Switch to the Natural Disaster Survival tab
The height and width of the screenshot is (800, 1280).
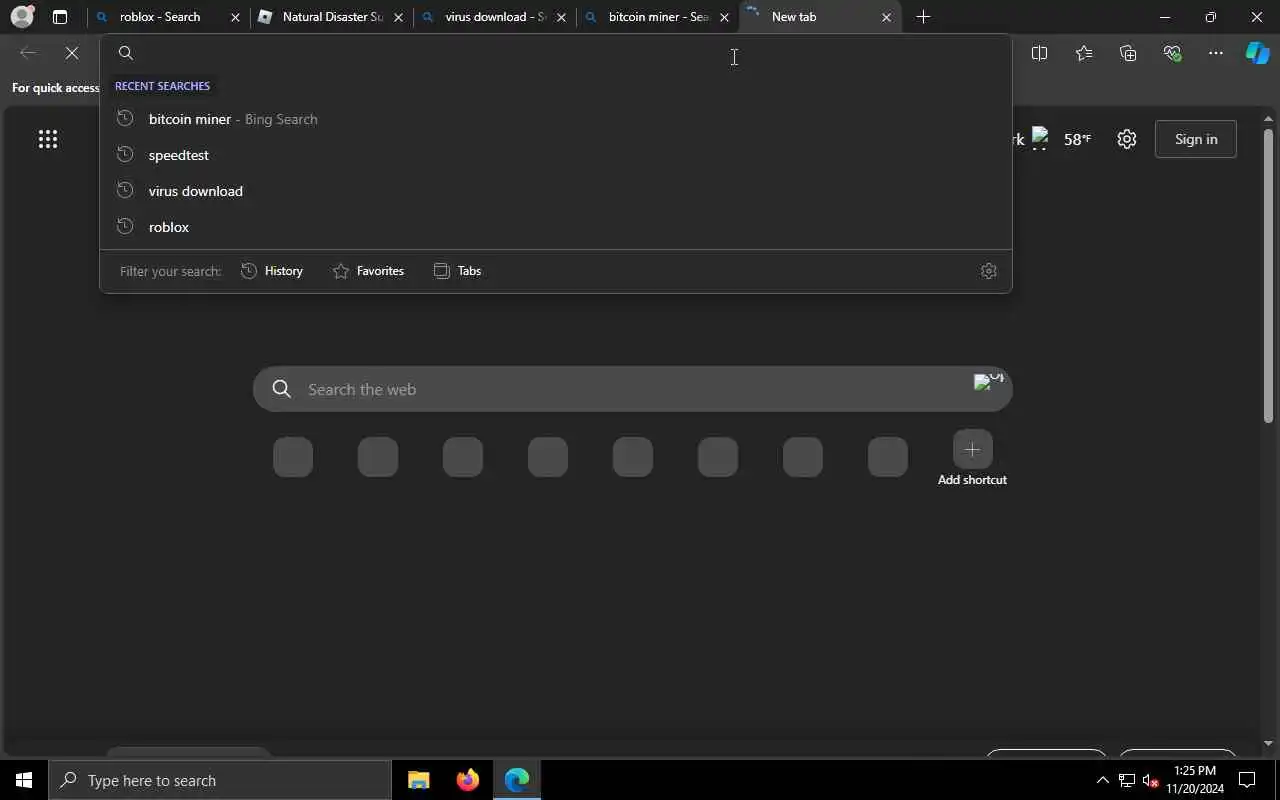[x=330, y=17]
